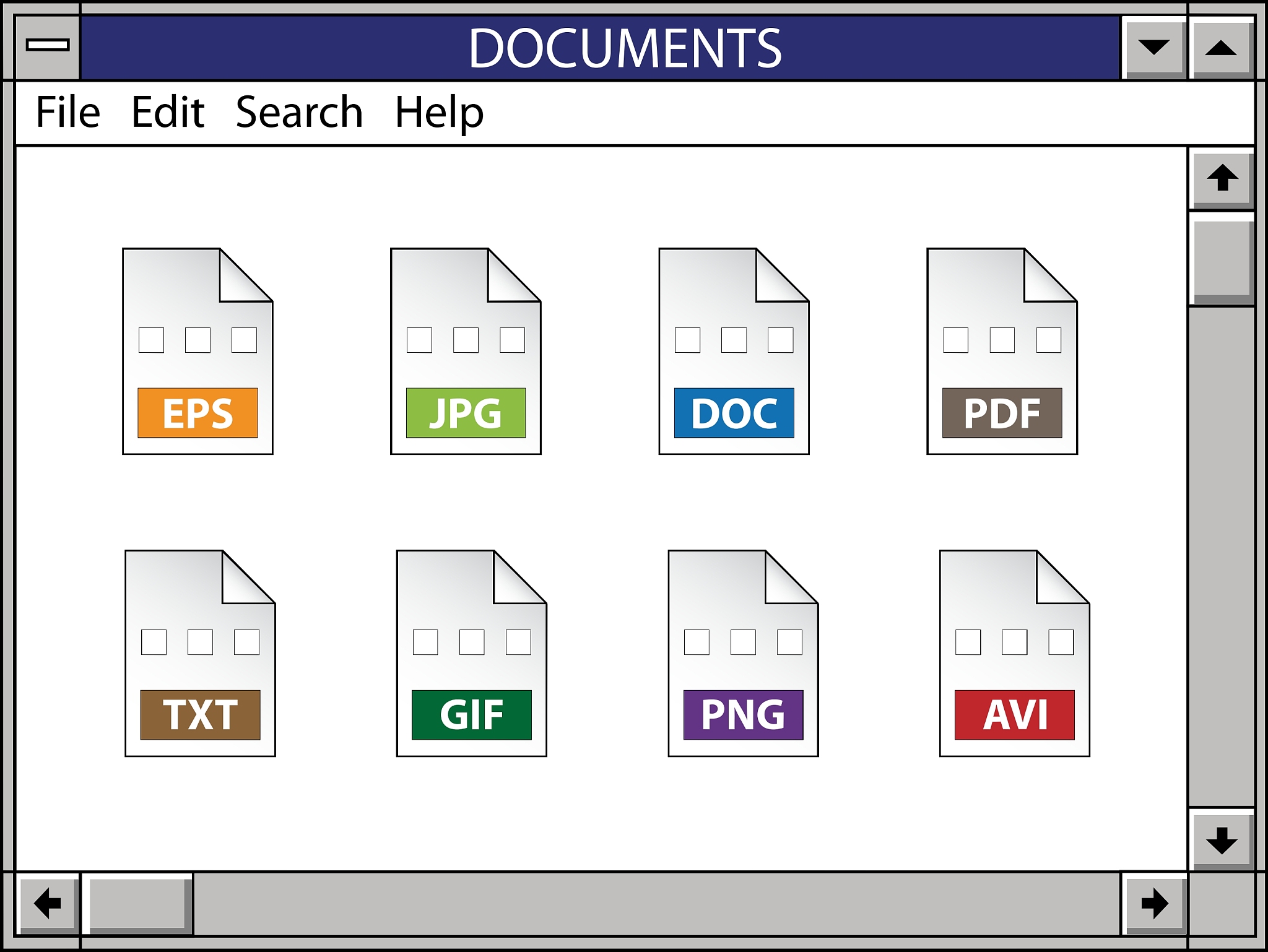Click the title bar up-triangle maximize button
The width and height of the screenshot is (1268, 952).
point(1220,48)
